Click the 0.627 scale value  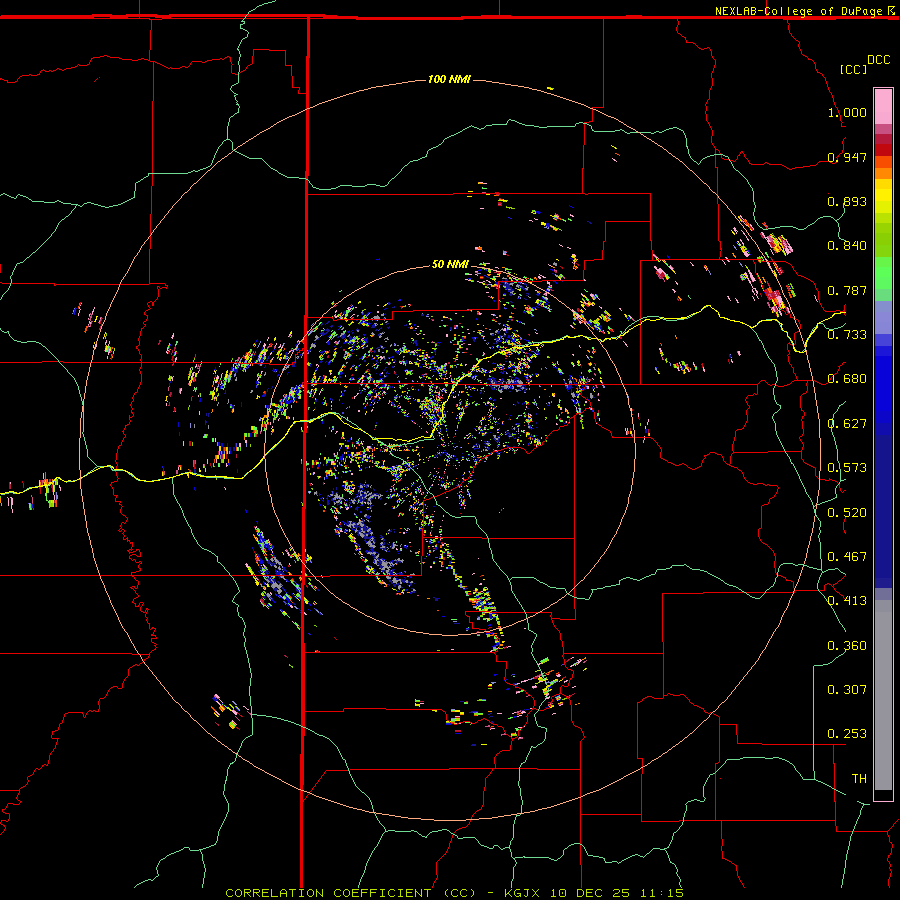pyautogui.click(x=847, y=424)
